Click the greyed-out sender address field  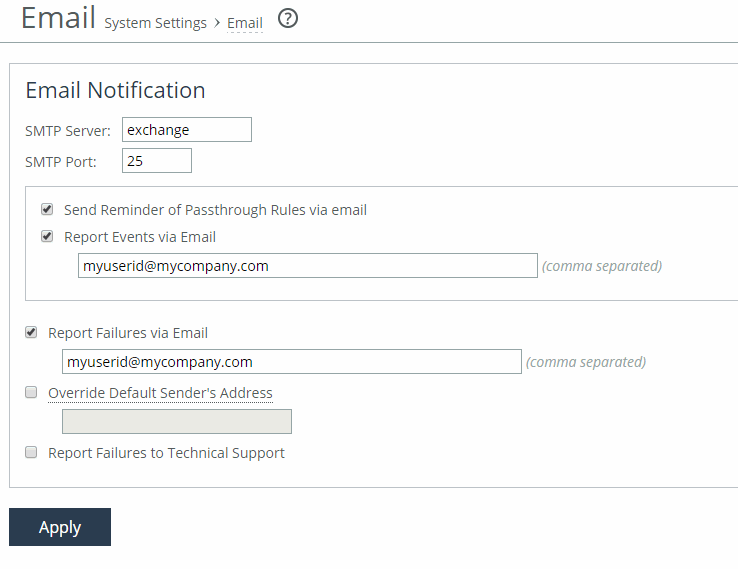click(x=177, y=421)
